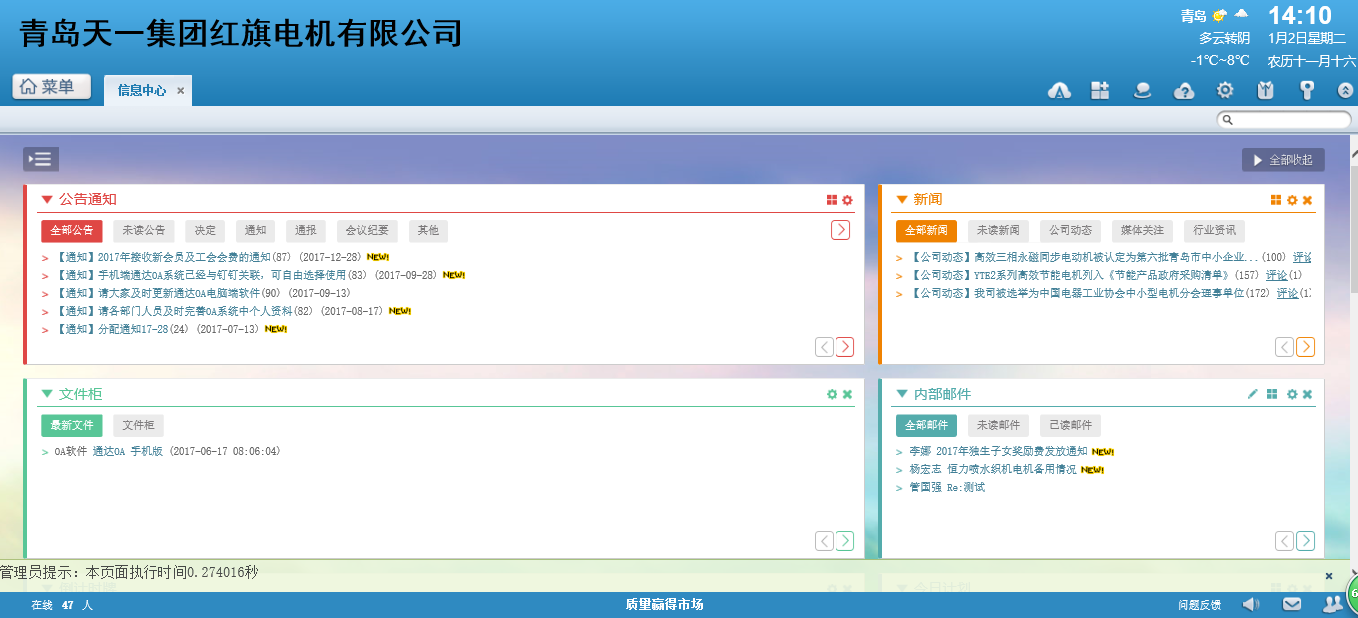The height and width of the screenshot is (618, 1358).
Task: Open the contacts people icon at bottom right
Action: coord(1332,604)
